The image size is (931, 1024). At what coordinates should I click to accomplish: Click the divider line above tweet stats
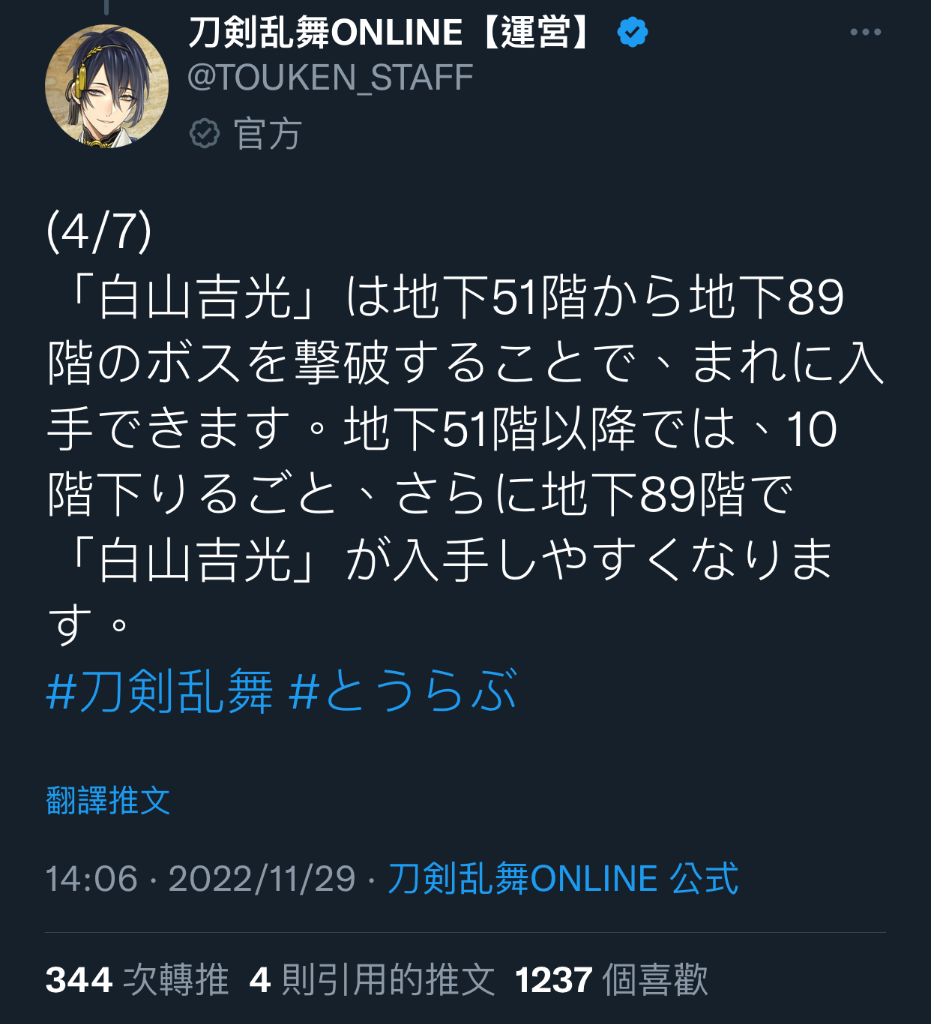(x=466, y=933)
